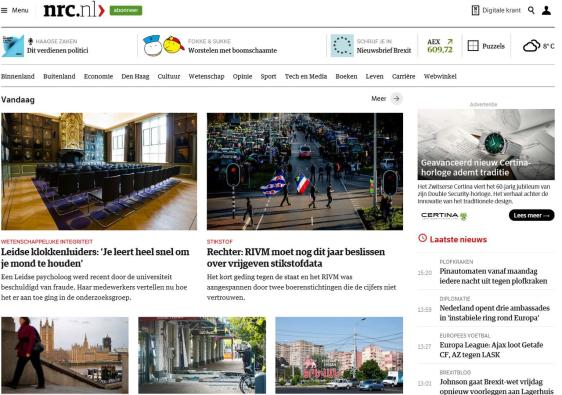
Task: Open the 8°C temperature reading
Action: pos(548,46)
